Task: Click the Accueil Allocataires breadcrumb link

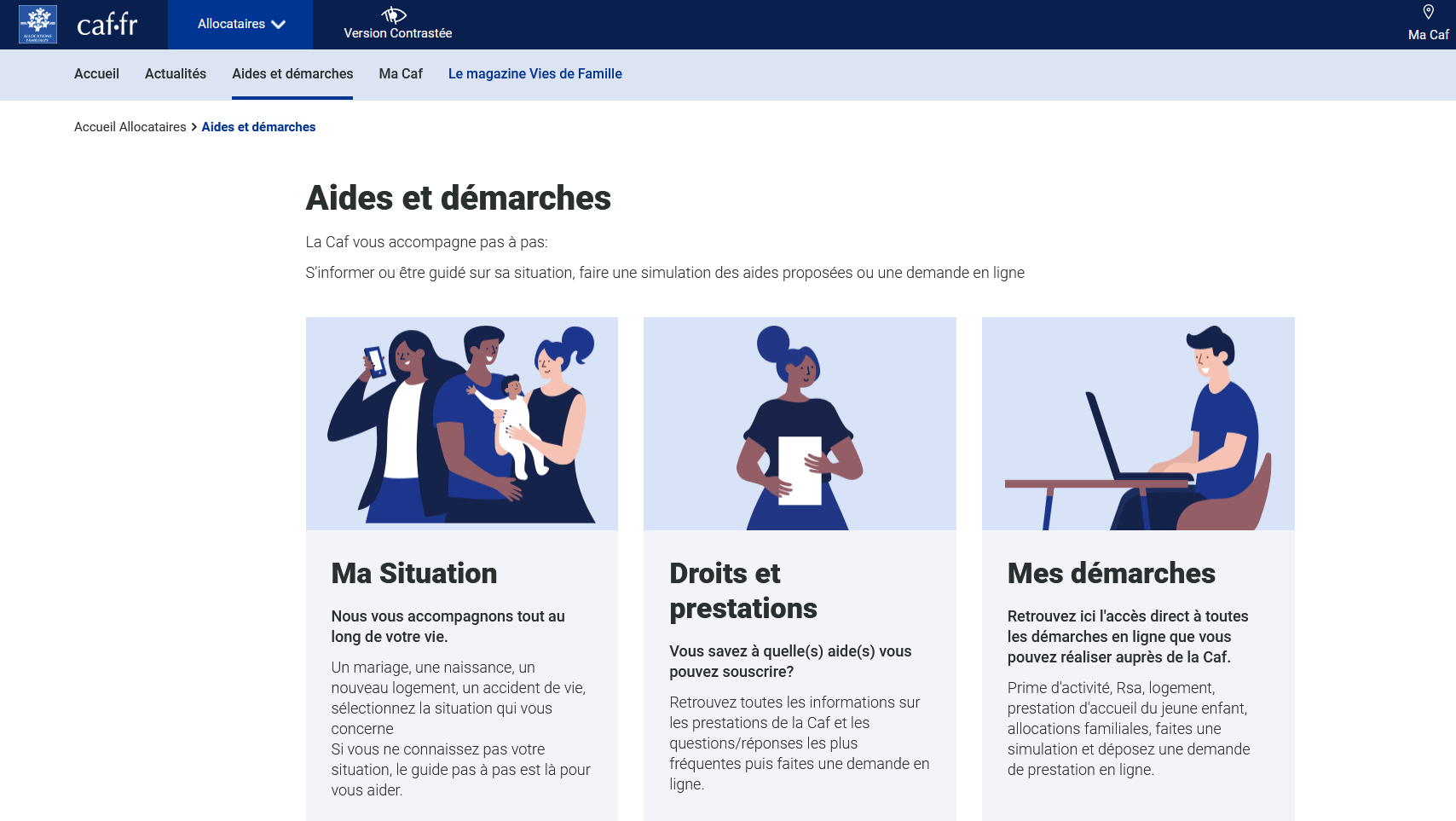Action: click(x=130, y=127)
